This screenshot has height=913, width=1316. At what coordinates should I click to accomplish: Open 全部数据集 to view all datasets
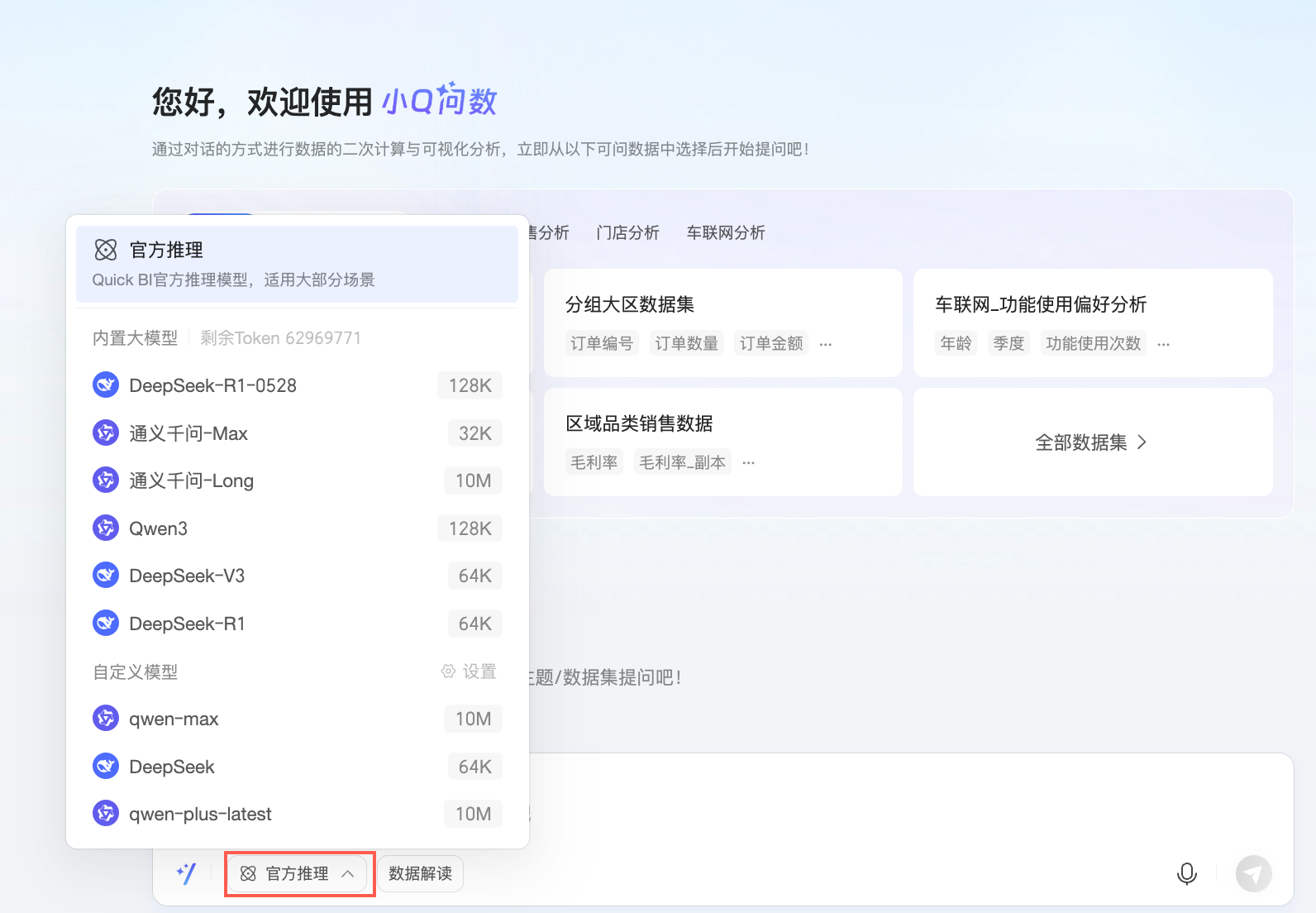pyautogui.click(x=1093, y=442)
